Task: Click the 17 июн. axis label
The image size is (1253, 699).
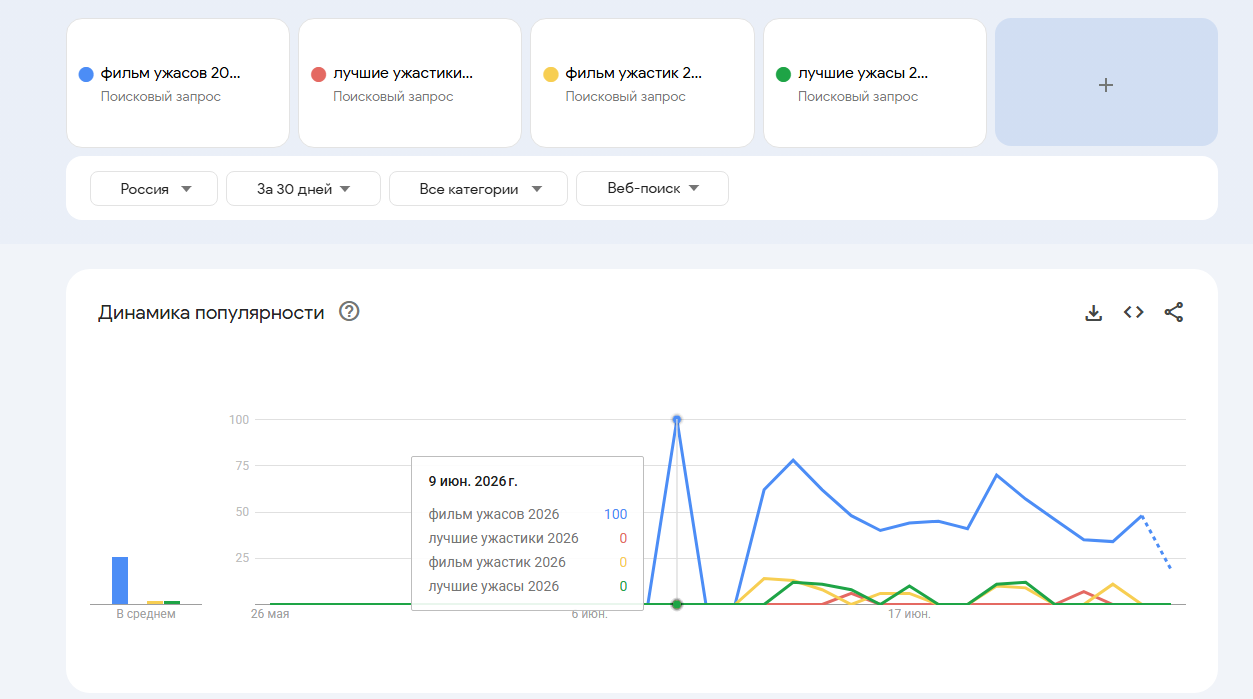Action: click(909, 614)
